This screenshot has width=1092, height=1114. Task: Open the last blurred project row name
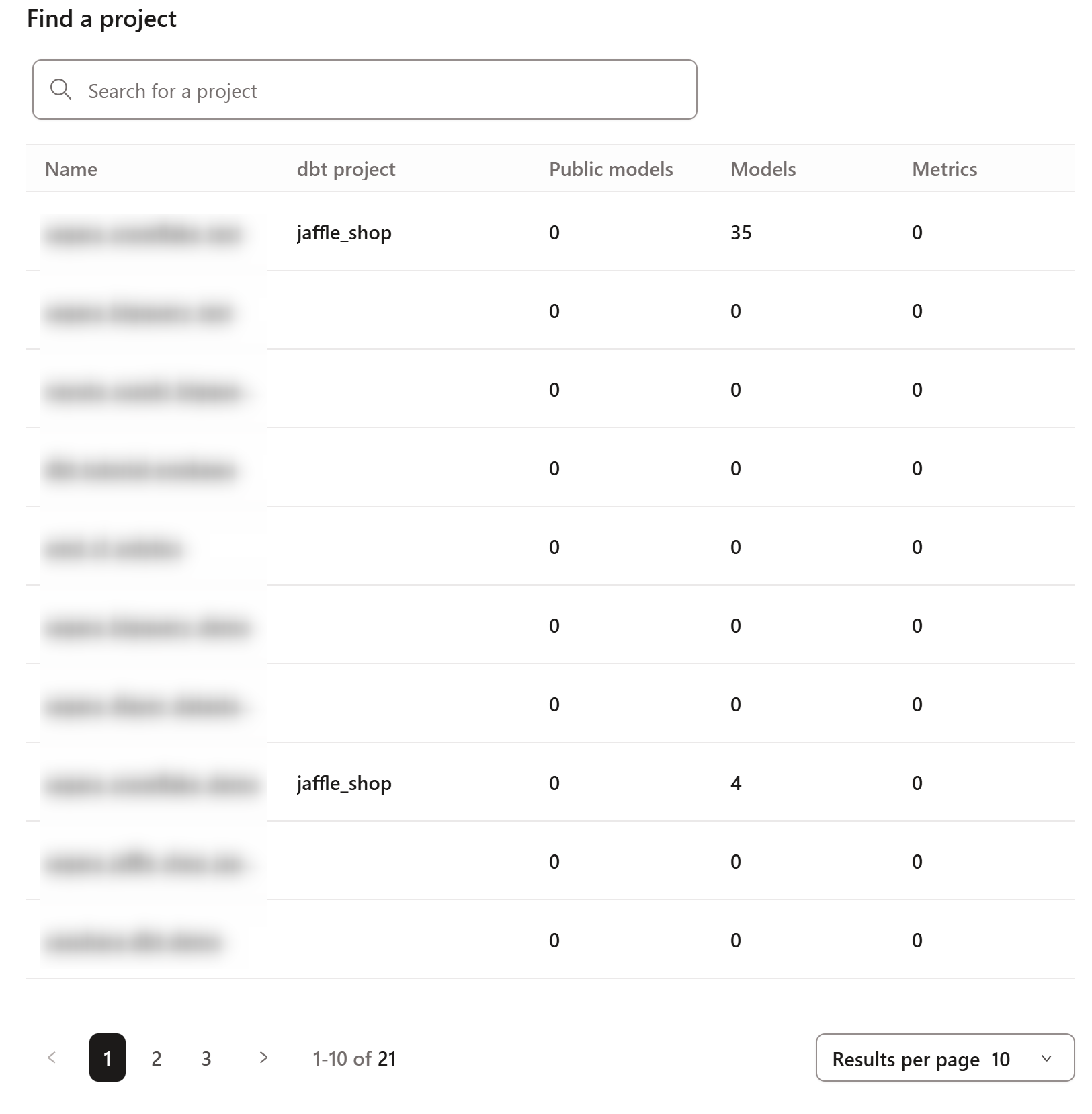click(x=132, y=941)
